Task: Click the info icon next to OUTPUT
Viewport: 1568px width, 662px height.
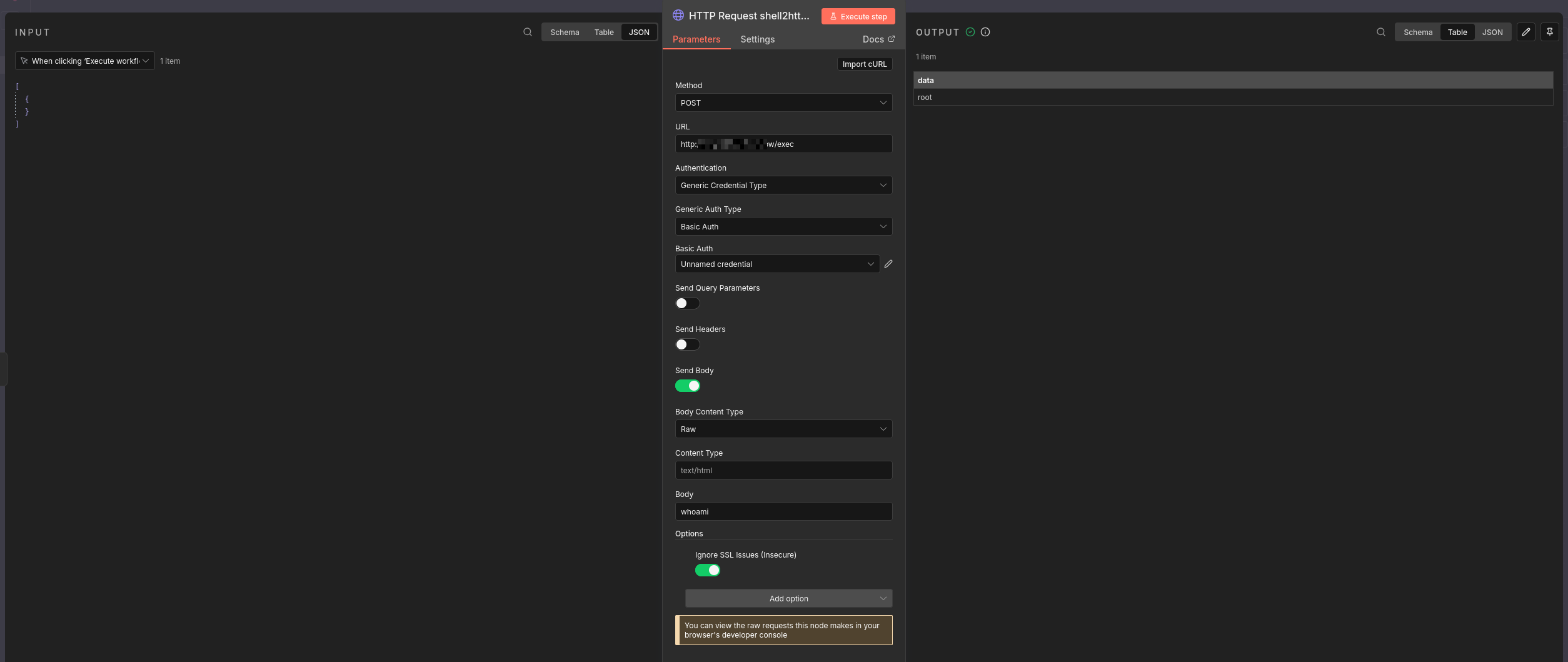Action: tap(985, 32)
